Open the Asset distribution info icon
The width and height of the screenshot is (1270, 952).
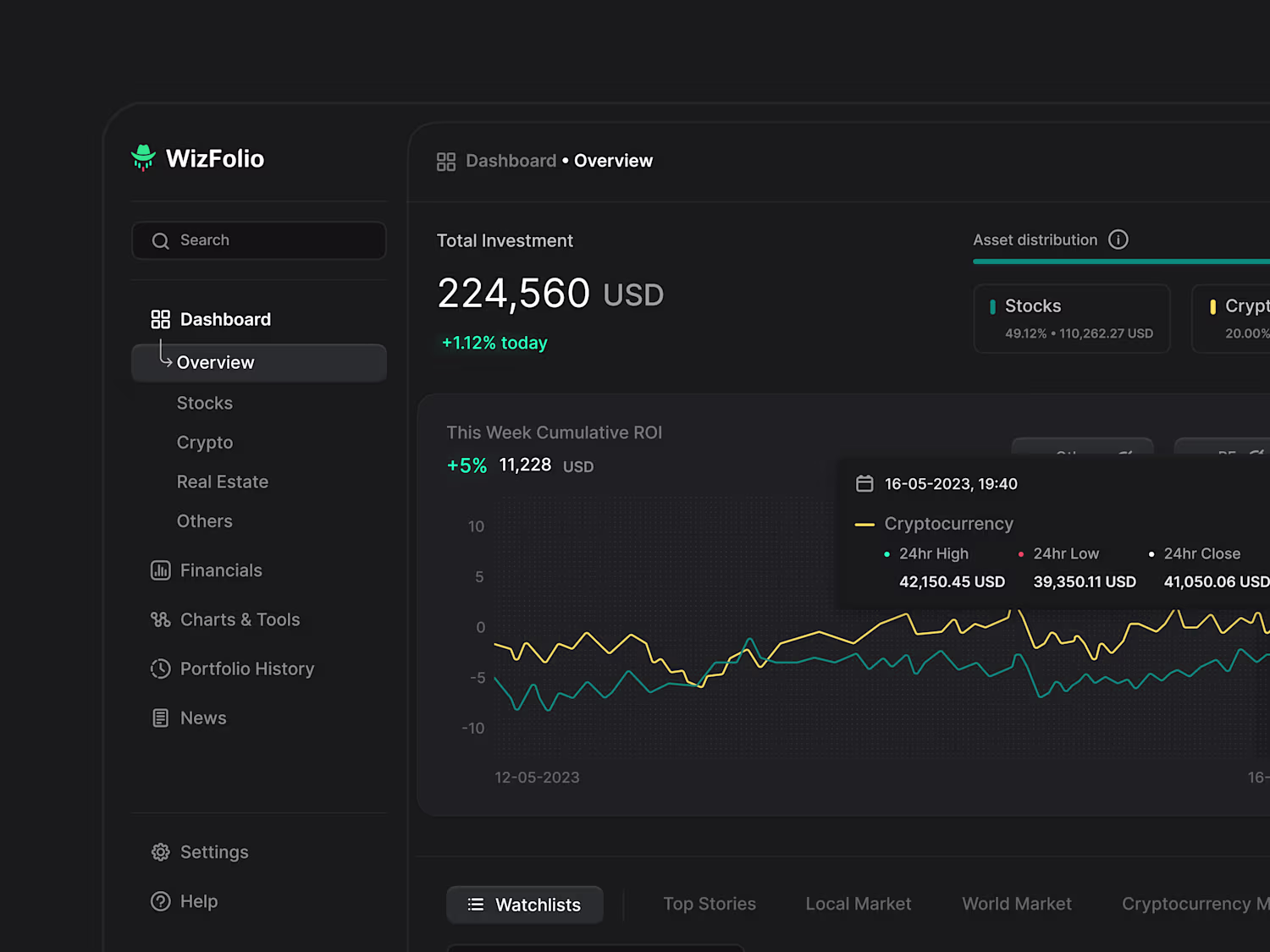[1118, 239]
